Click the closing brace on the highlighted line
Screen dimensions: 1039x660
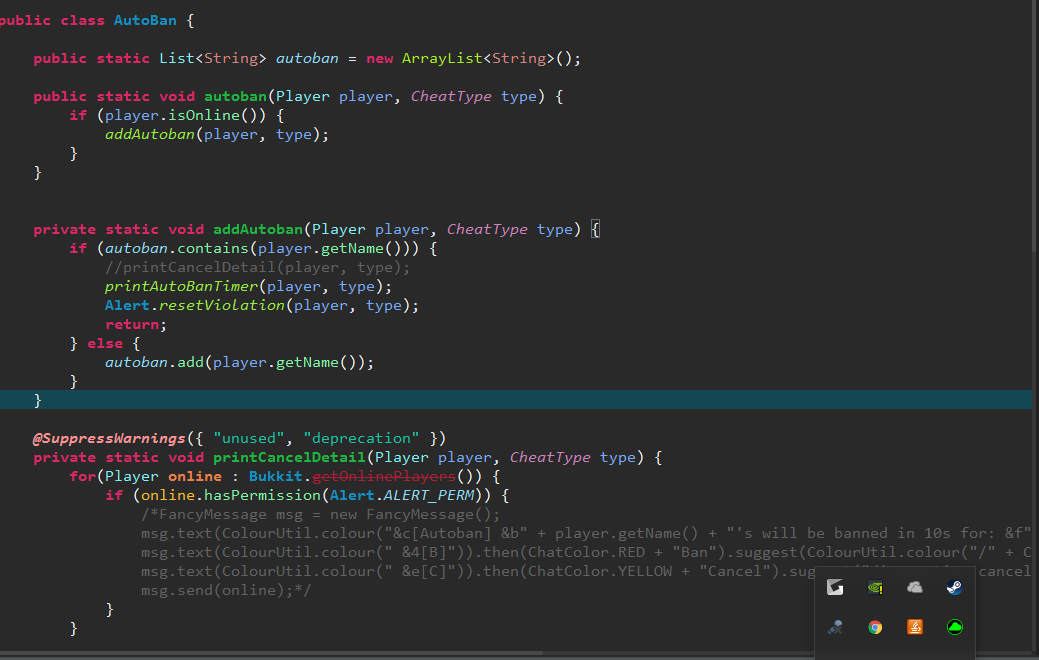click(37, 400)
